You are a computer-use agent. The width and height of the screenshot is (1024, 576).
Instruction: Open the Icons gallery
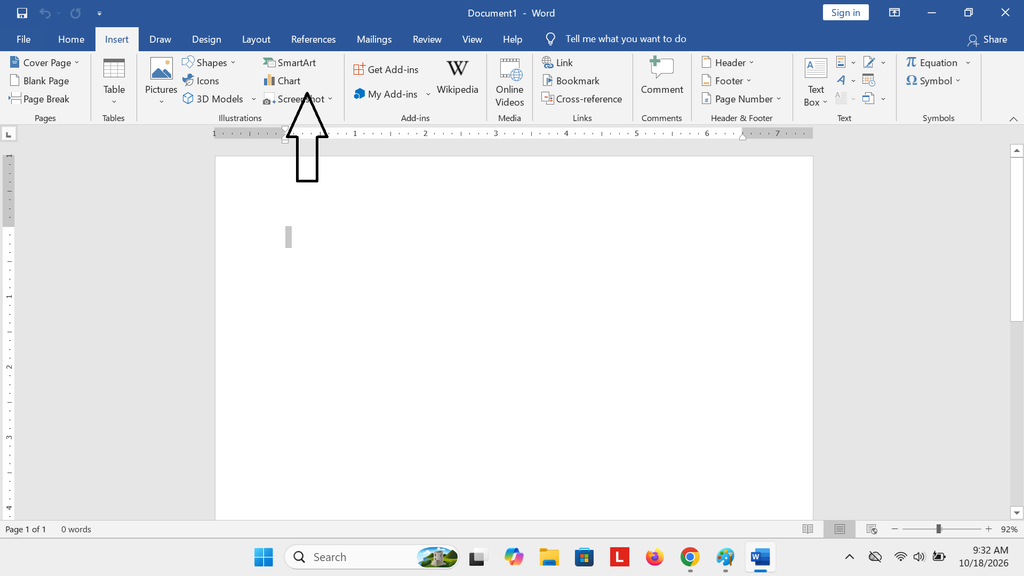(200, 81)
